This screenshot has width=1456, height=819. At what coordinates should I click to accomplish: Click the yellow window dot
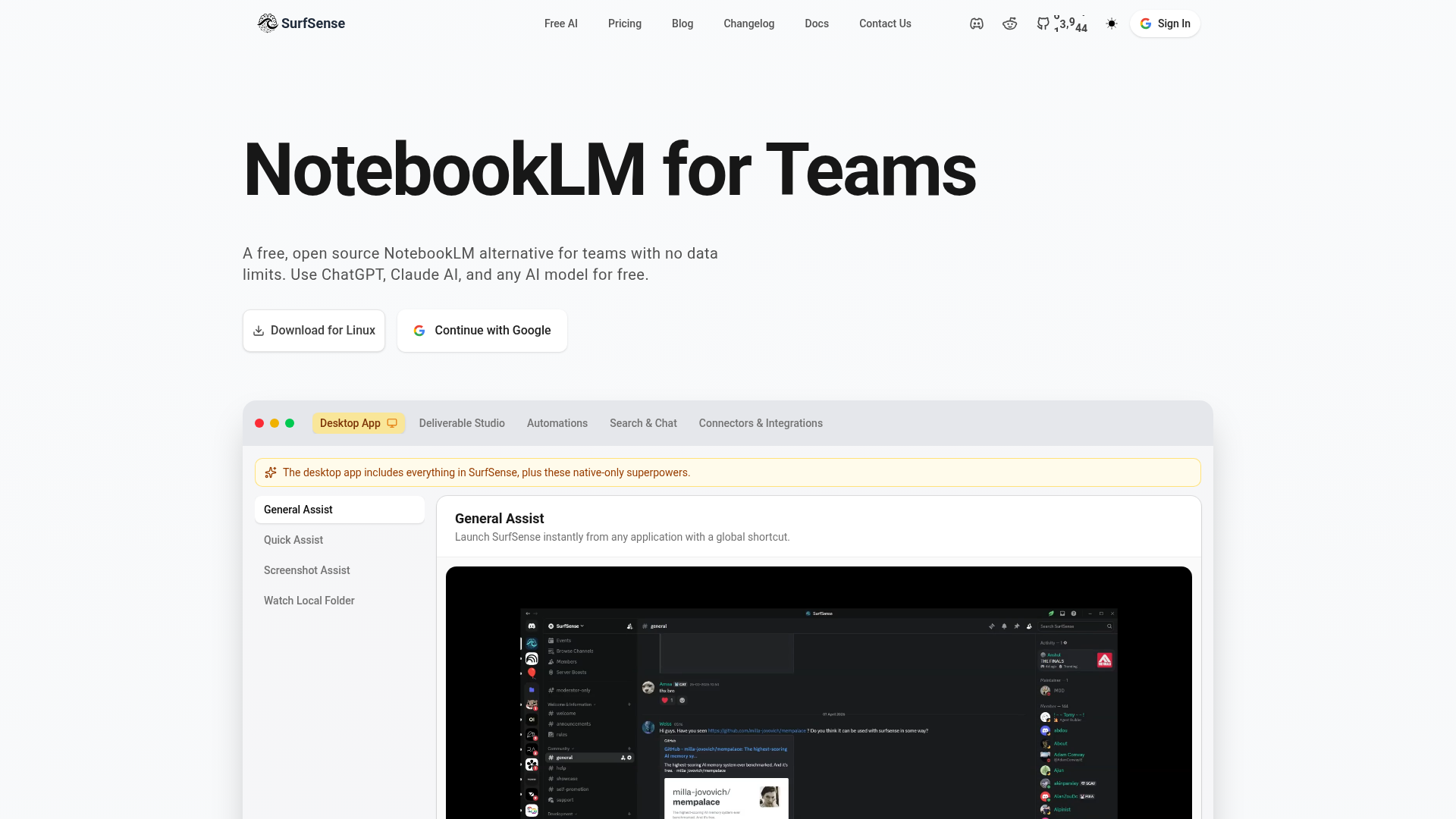click(275, 423)
